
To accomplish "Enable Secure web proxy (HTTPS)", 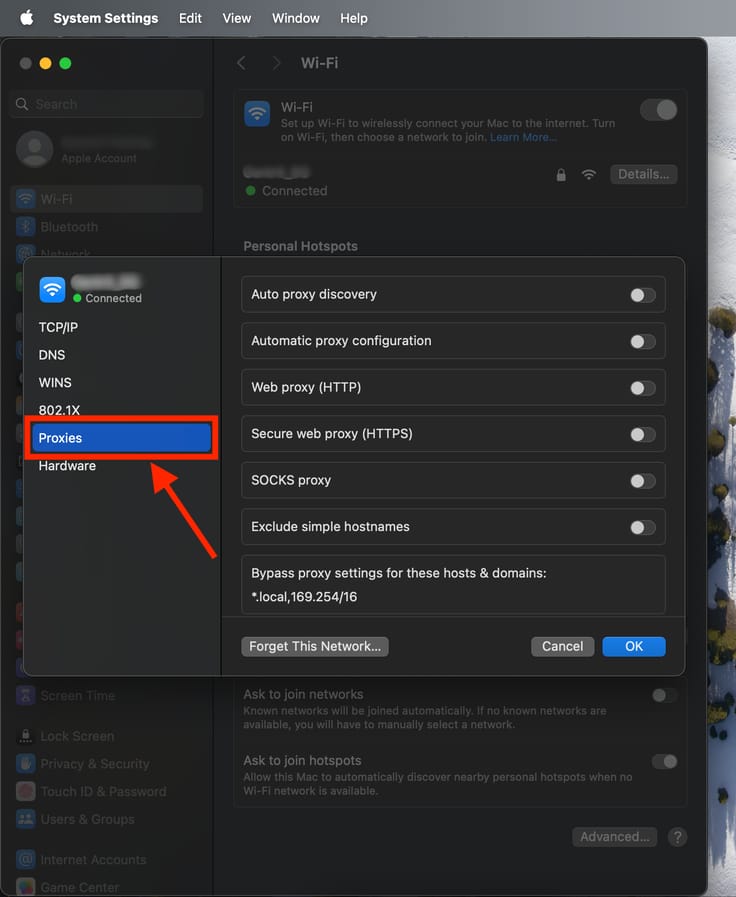I will tap(642, 434).
